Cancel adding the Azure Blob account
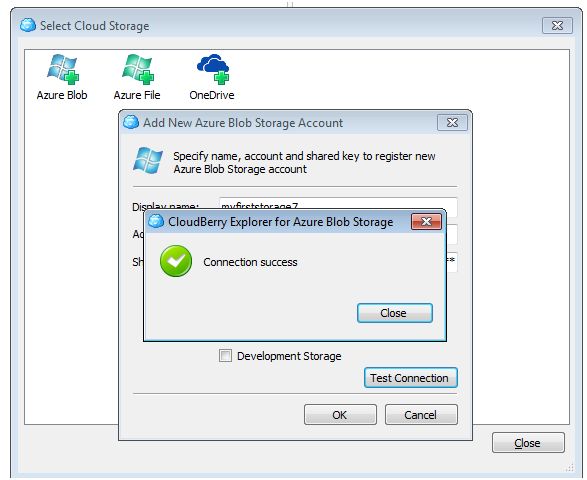The height and width of the screenshot is (480, 587). [421, 415]
